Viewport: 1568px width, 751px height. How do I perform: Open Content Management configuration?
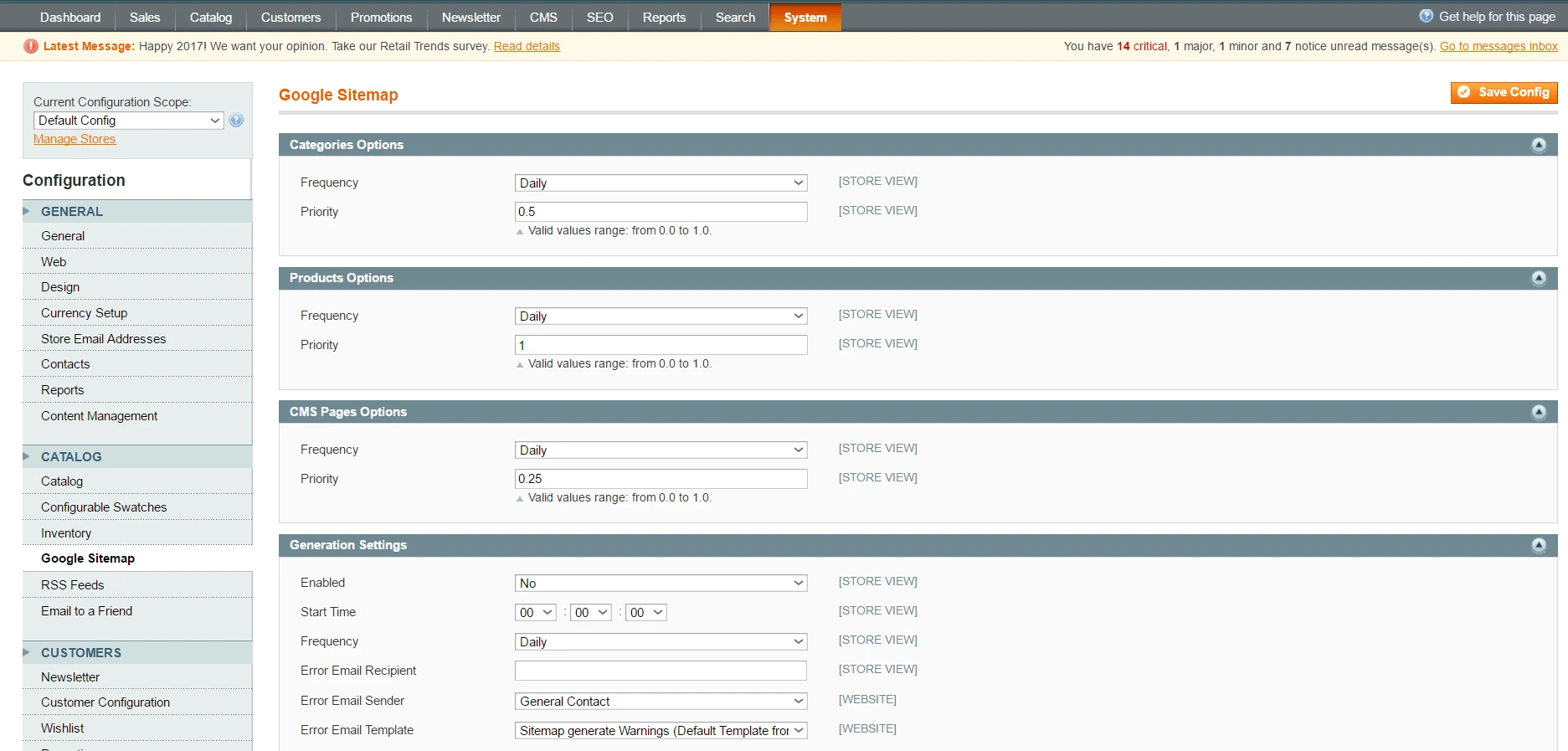tap(137, 416)
